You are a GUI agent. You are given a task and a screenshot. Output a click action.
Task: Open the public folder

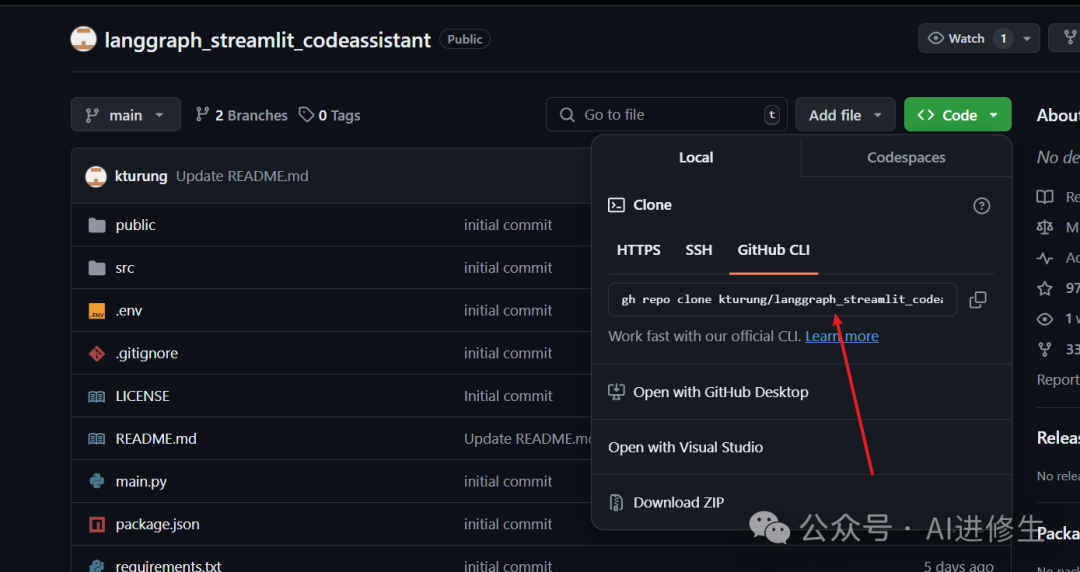tap(136, 225)
